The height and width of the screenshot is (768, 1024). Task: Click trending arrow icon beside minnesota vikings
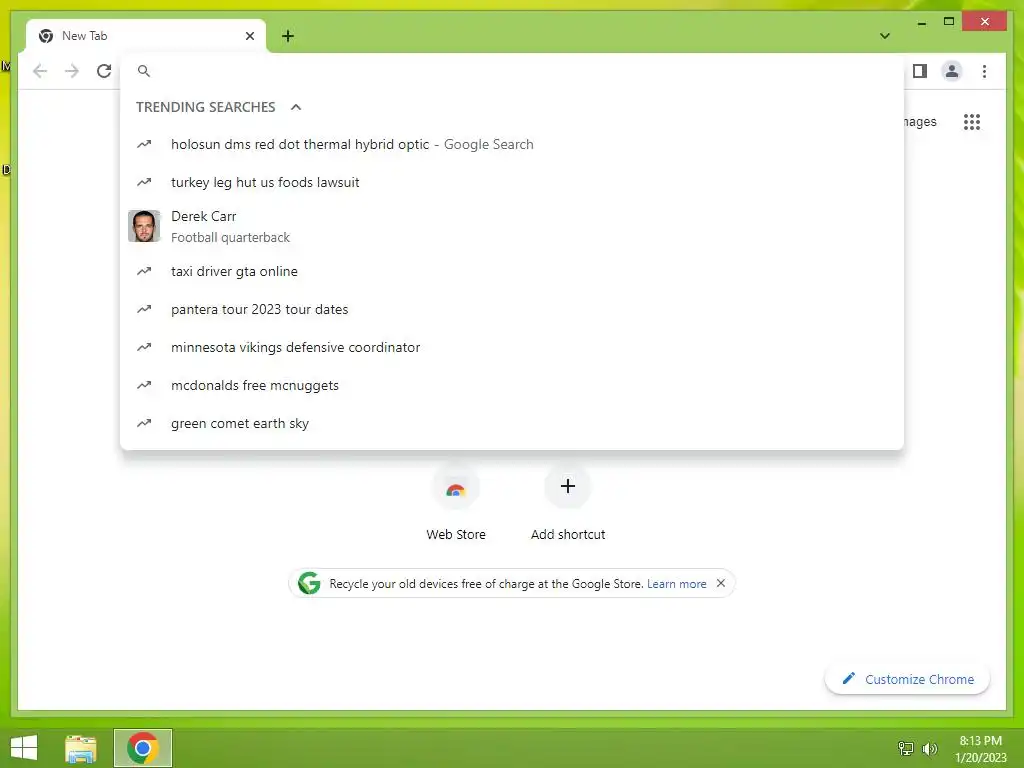pos(144,347)
